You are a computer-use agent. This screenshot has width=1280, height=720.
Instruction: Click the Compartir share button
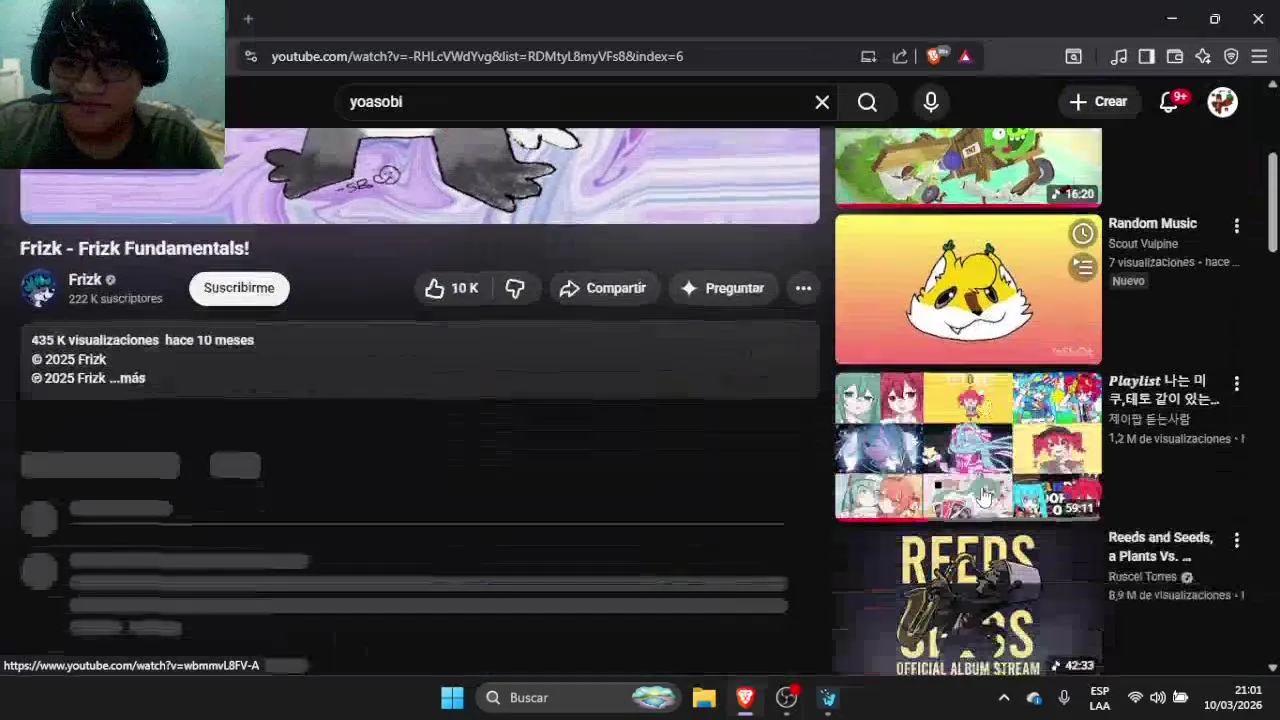point(603,288)
